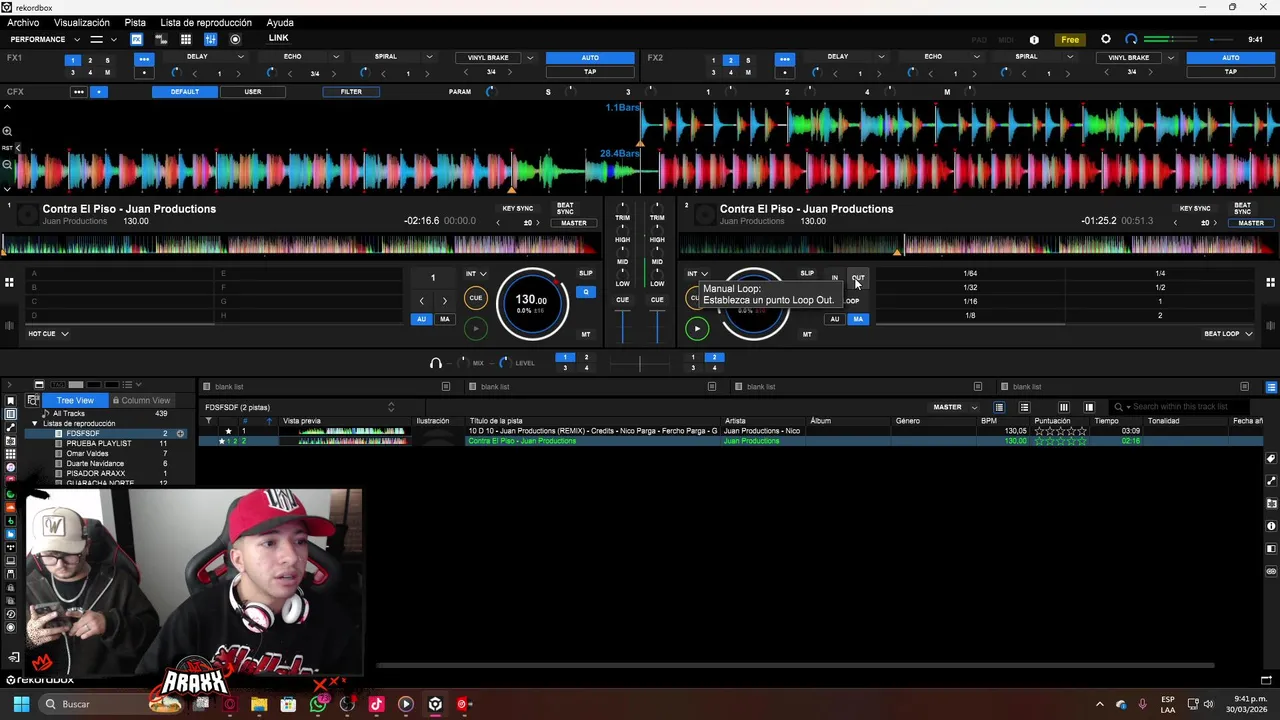
Task: Select track Contra El Piso row
Action: (x=730, y=441)
